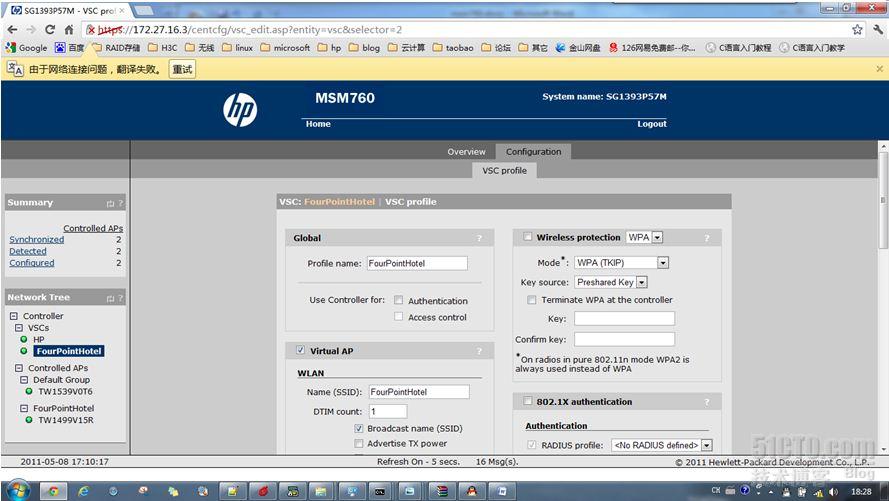The height and width of the screenshot is (501, 889).
Task: Open the Key source Preshared Key dropdown
Action: pyautogui.click(x=611, y=282)
